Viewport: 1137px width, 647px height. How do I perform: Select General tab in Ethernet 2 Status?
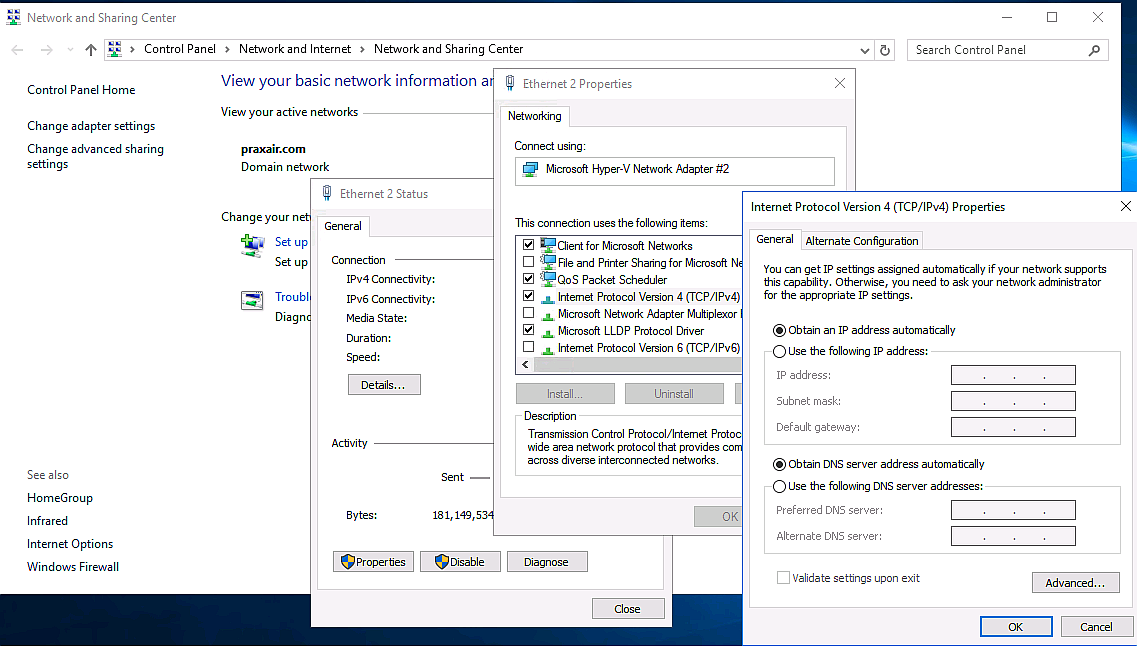343,226
